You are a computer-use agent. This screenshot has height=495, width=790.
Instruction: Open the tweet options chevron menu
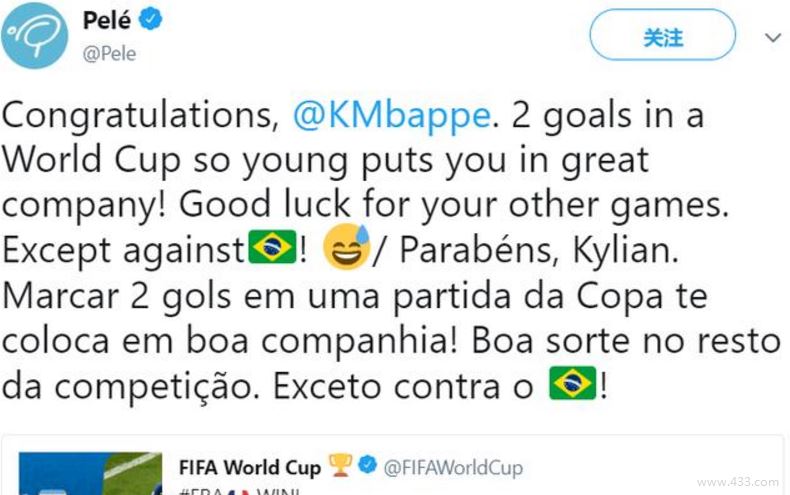772,38
